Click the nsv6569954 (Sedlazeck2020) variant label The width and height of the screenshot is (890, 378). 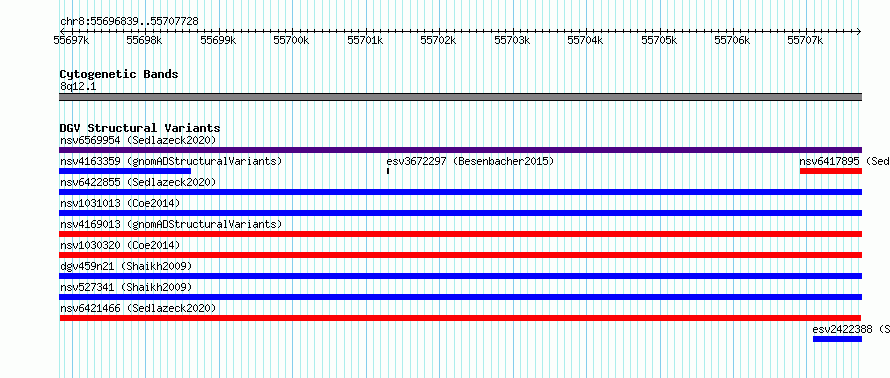tap(138, 140)
